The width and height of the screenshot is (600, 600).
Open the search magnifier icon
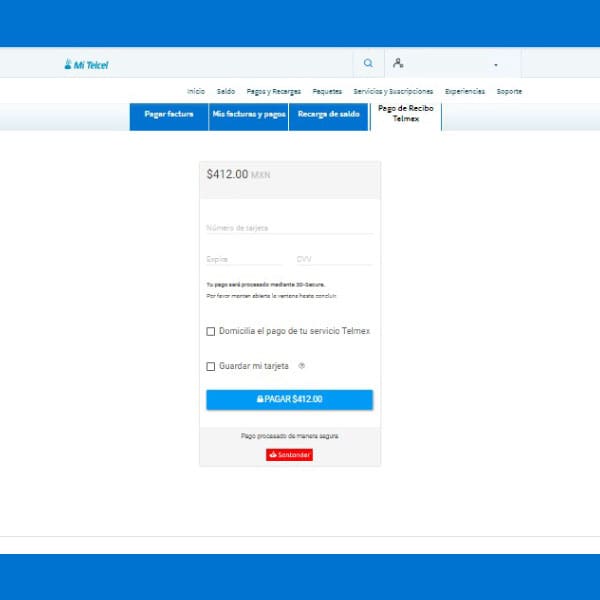(x=368, y=63)
